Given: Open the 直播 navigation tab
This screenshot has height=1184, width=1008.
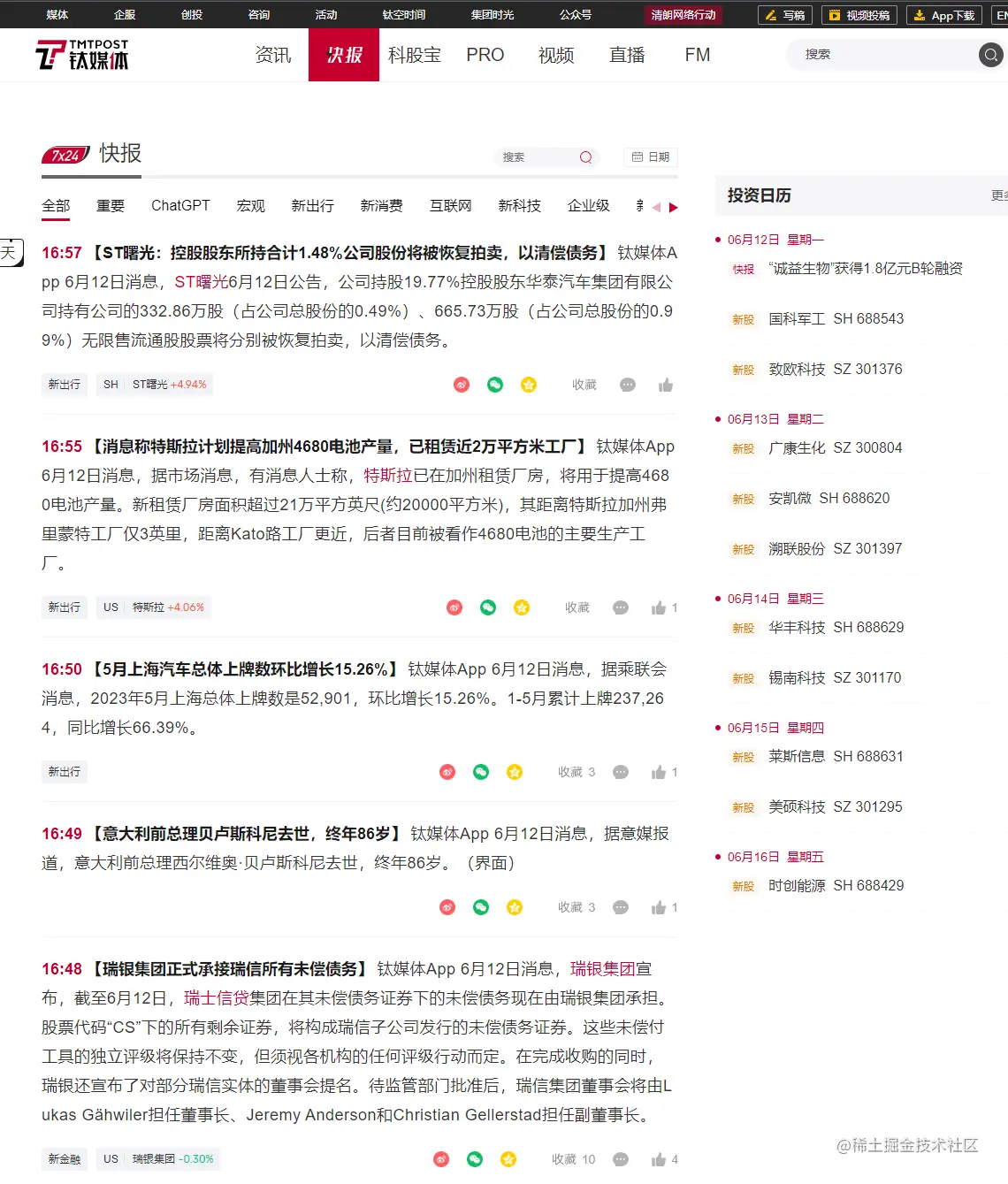Looking at the screenshot, I should 627,55.
